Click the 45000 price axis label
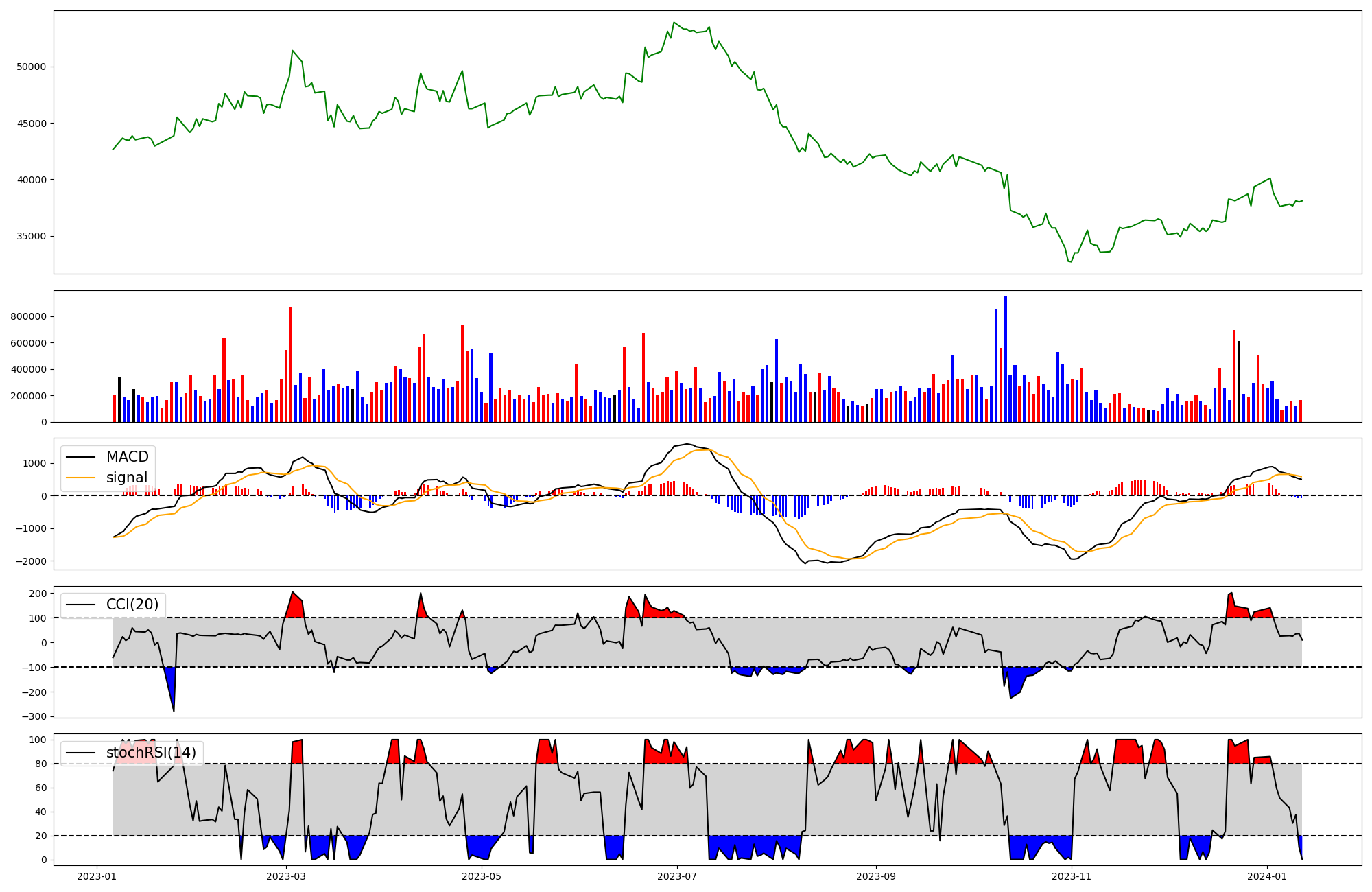1372x892 pixels. pos(32,124)
